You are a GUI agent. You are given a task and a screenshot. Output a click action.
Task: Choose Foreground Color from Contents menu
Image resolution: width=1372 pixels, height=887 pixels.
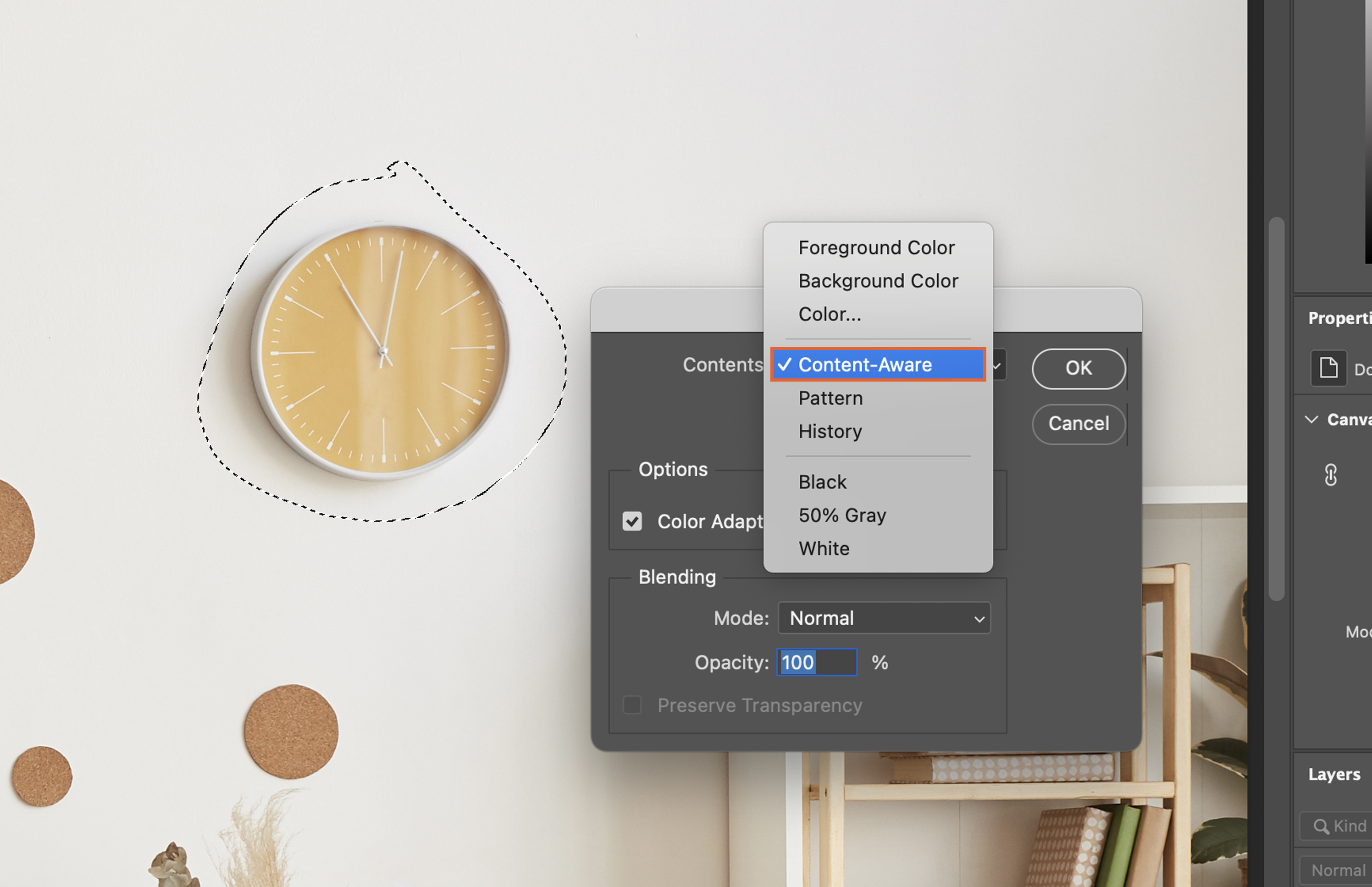tap(876, 248)
